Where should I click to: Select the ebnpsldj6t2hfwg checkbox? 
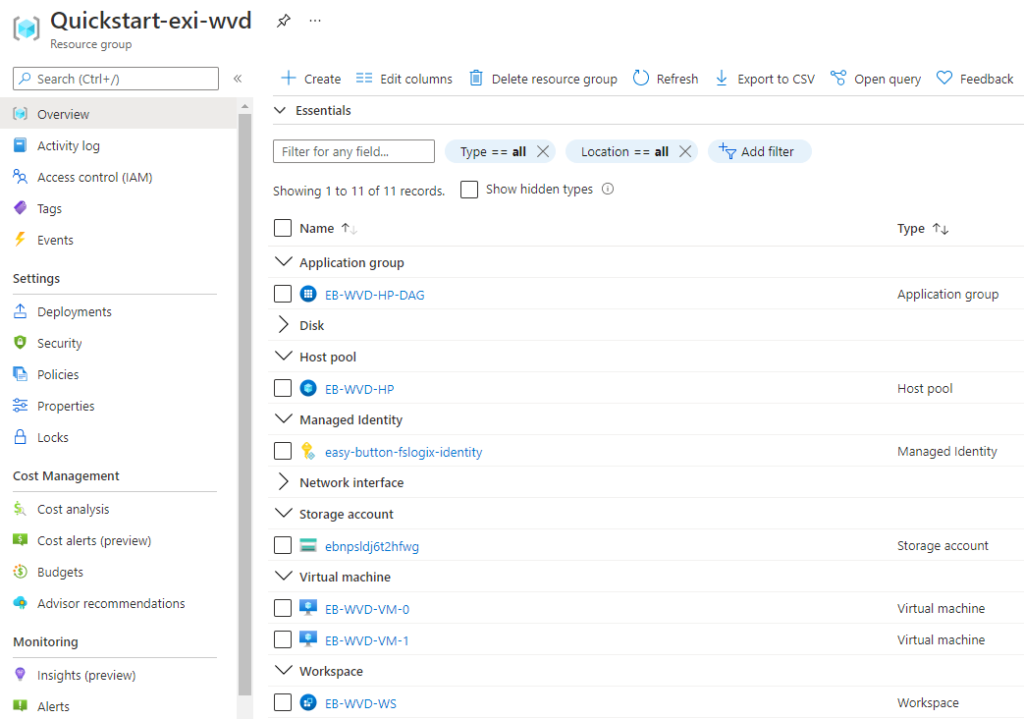click(x=283, y=545)
